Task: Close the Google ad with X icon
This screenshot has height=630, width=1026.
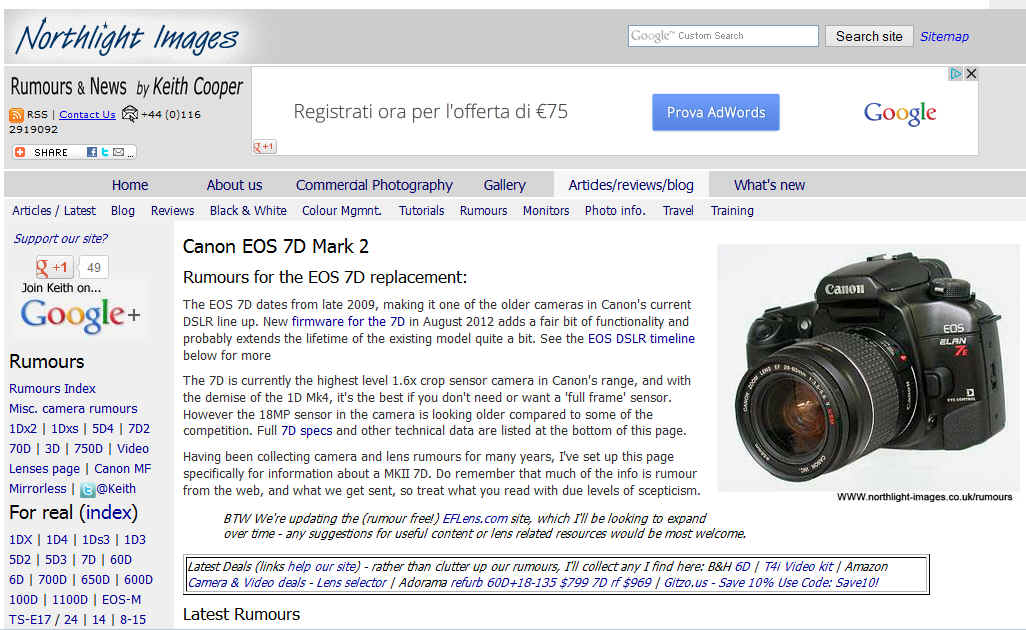Action: click(972, 74)
